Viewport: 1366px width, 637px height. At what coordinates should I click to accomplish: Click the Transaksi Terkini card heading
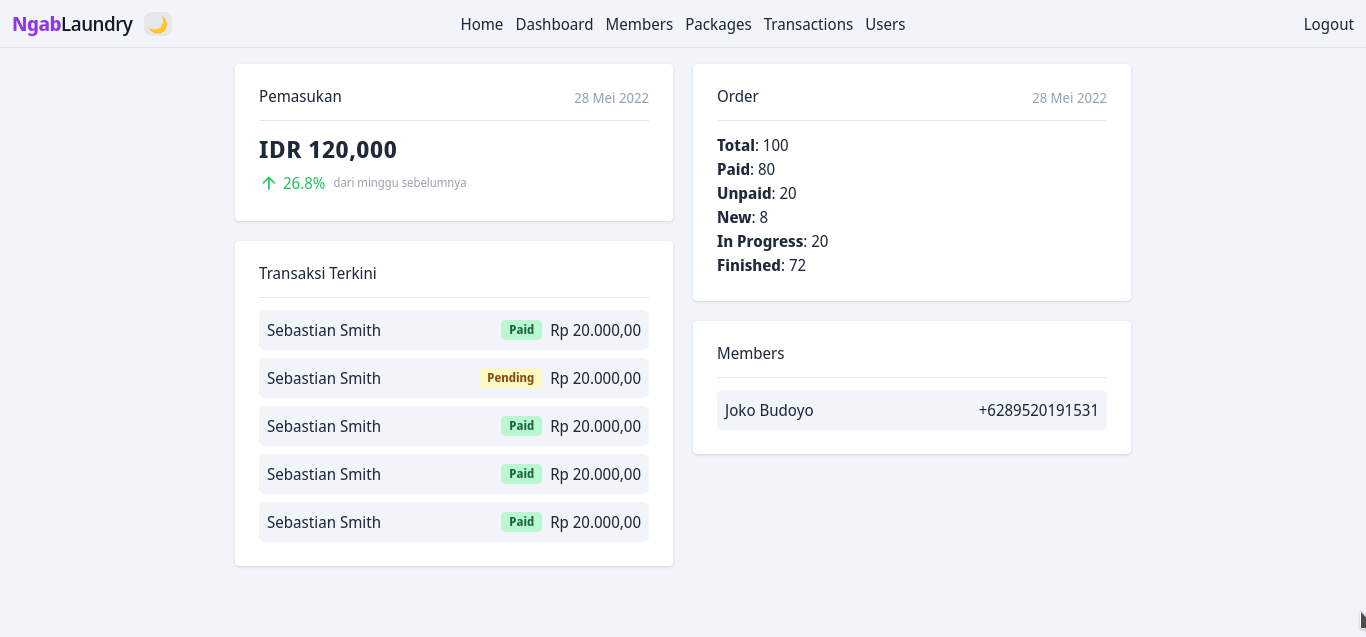pyautogui.click(x=317, y=273)
